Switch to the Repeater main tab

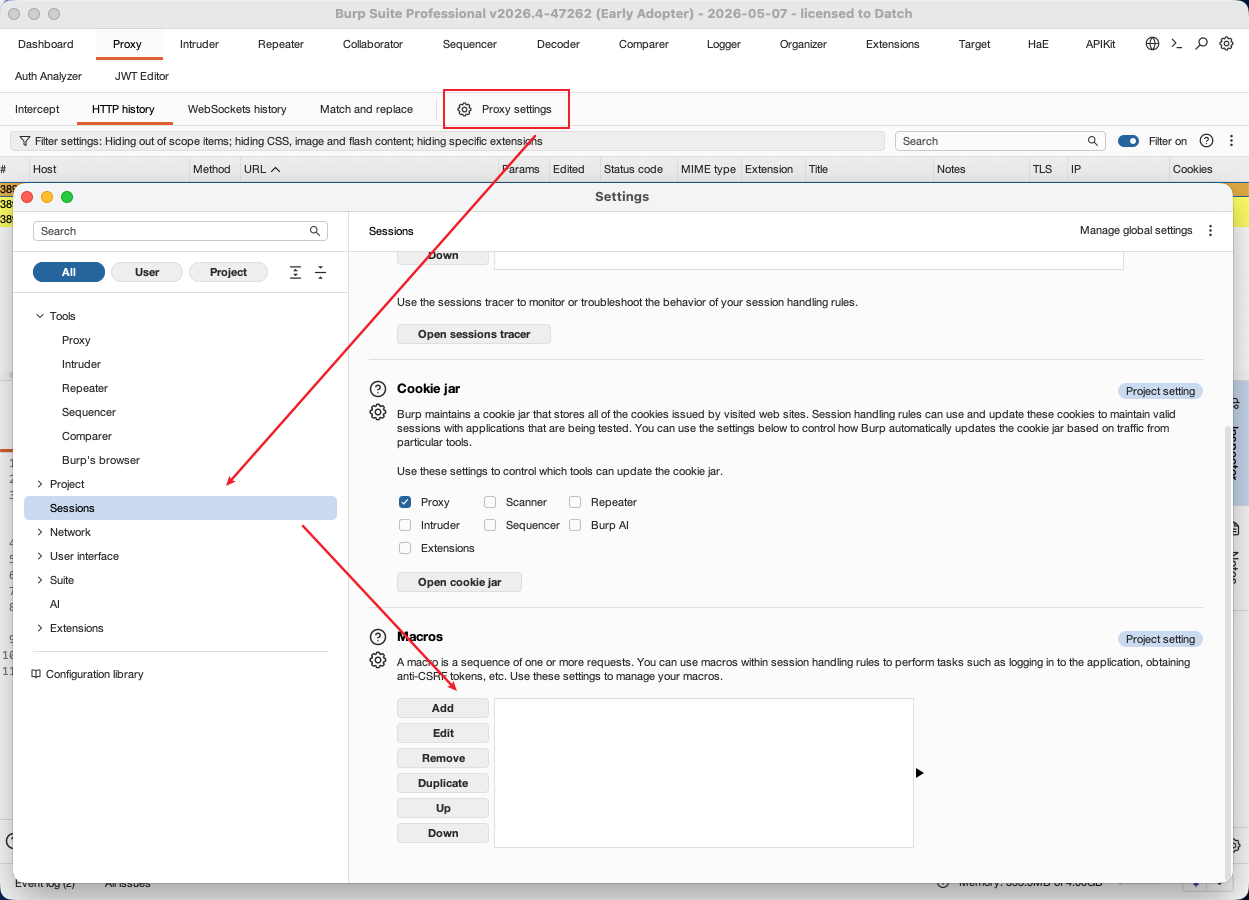(281, 44)
